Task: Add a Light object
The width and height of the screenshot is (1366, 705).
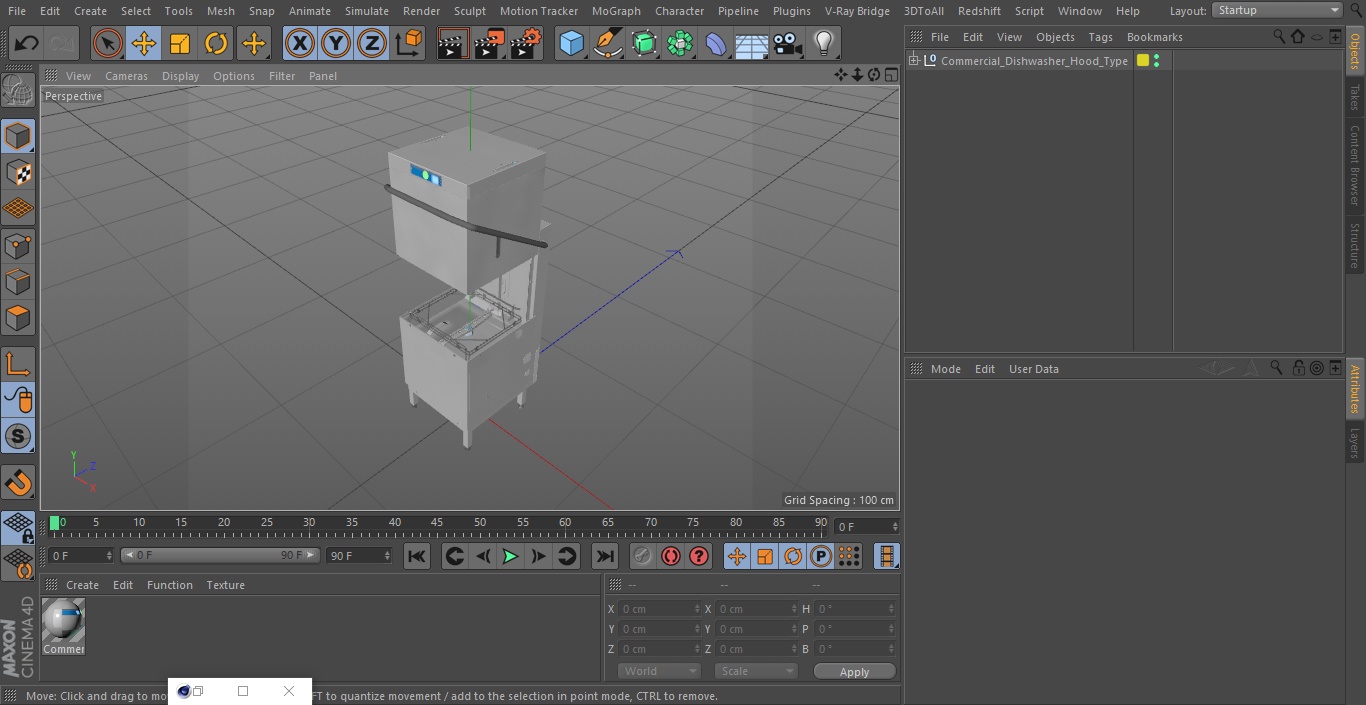Action: pyautogui.click(x=824, y=43)
